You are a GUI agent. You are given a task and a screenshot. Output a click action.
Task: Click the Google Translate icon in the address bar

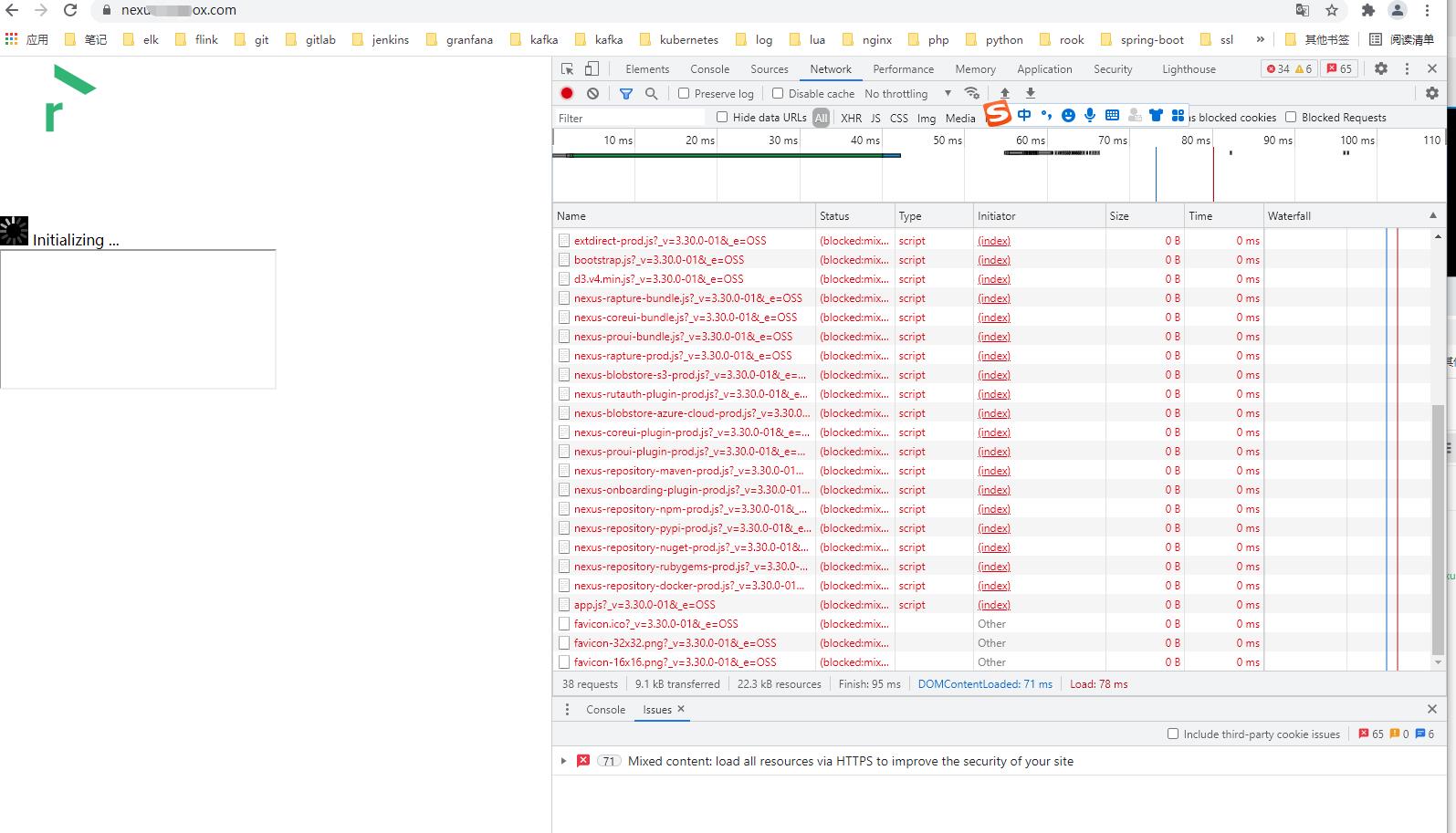point(1303,10)
